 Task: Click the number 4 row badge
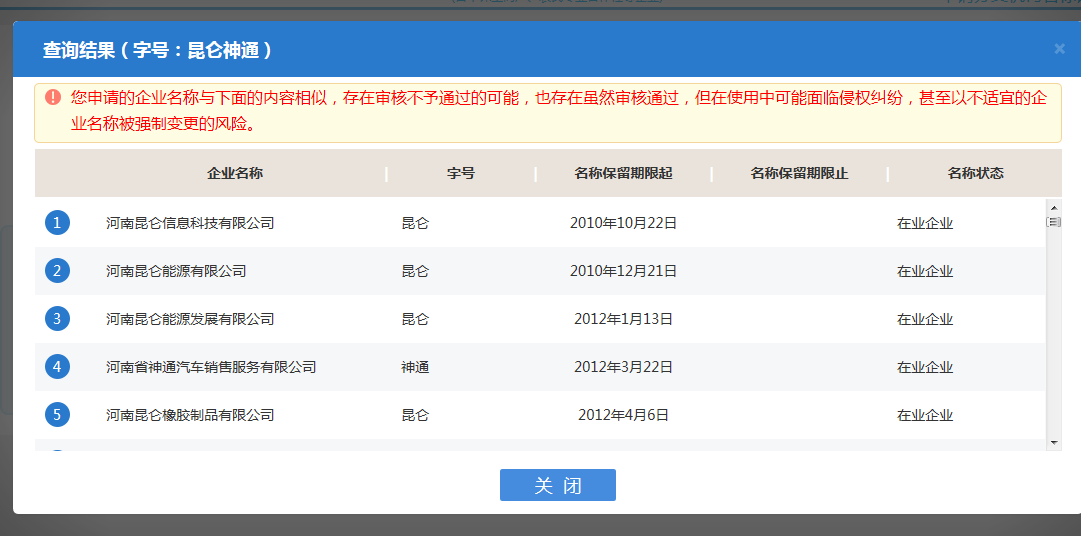click(x=57, y=367)
